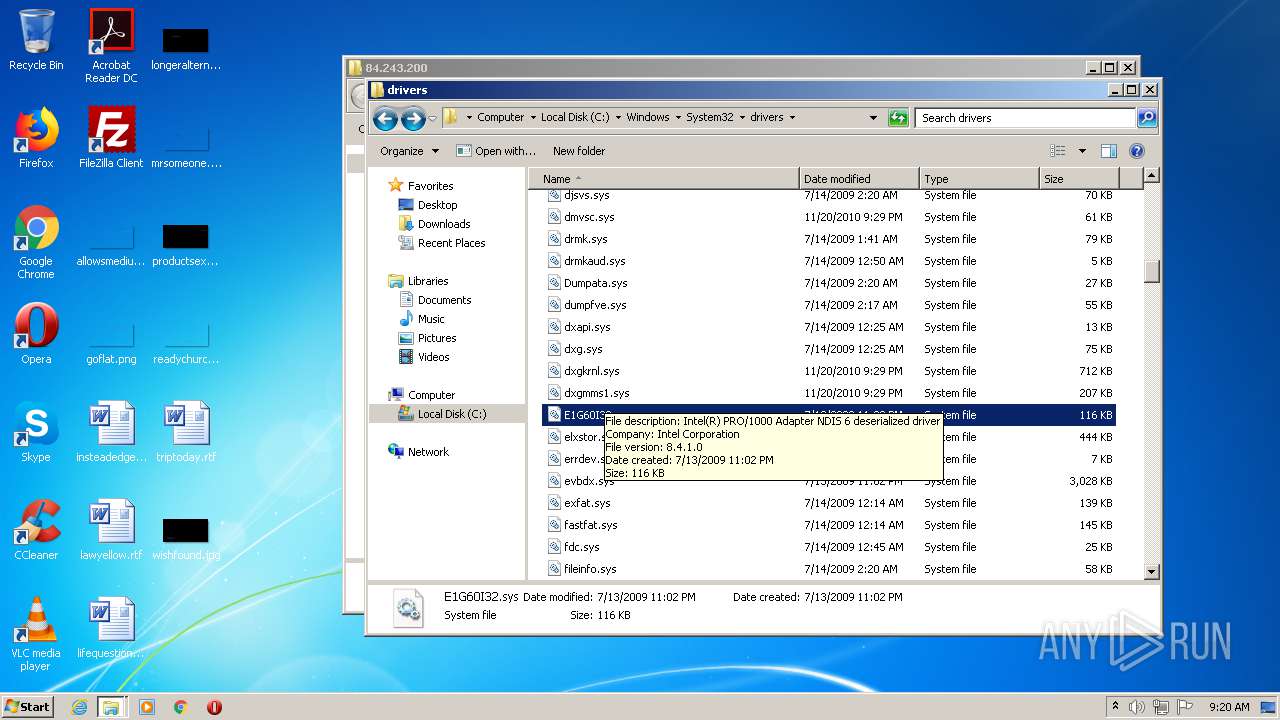
Task: Open Internet Explorer from taskbar
Action: (79, 707)
